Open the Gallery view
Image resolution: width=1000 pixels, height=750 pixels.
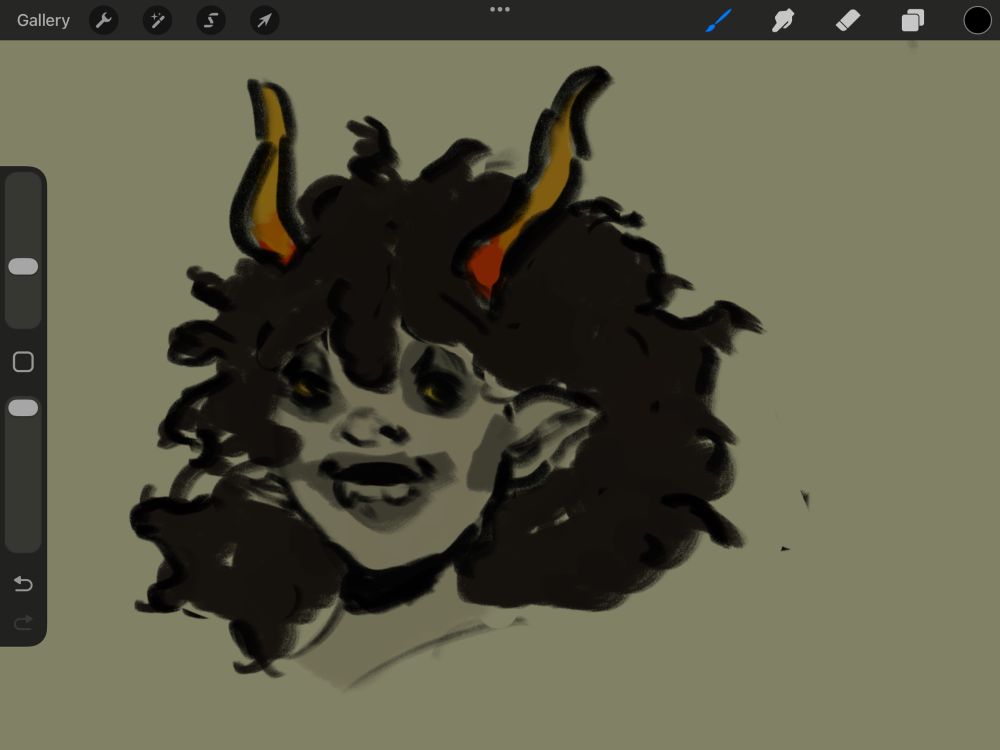(43, 20)
